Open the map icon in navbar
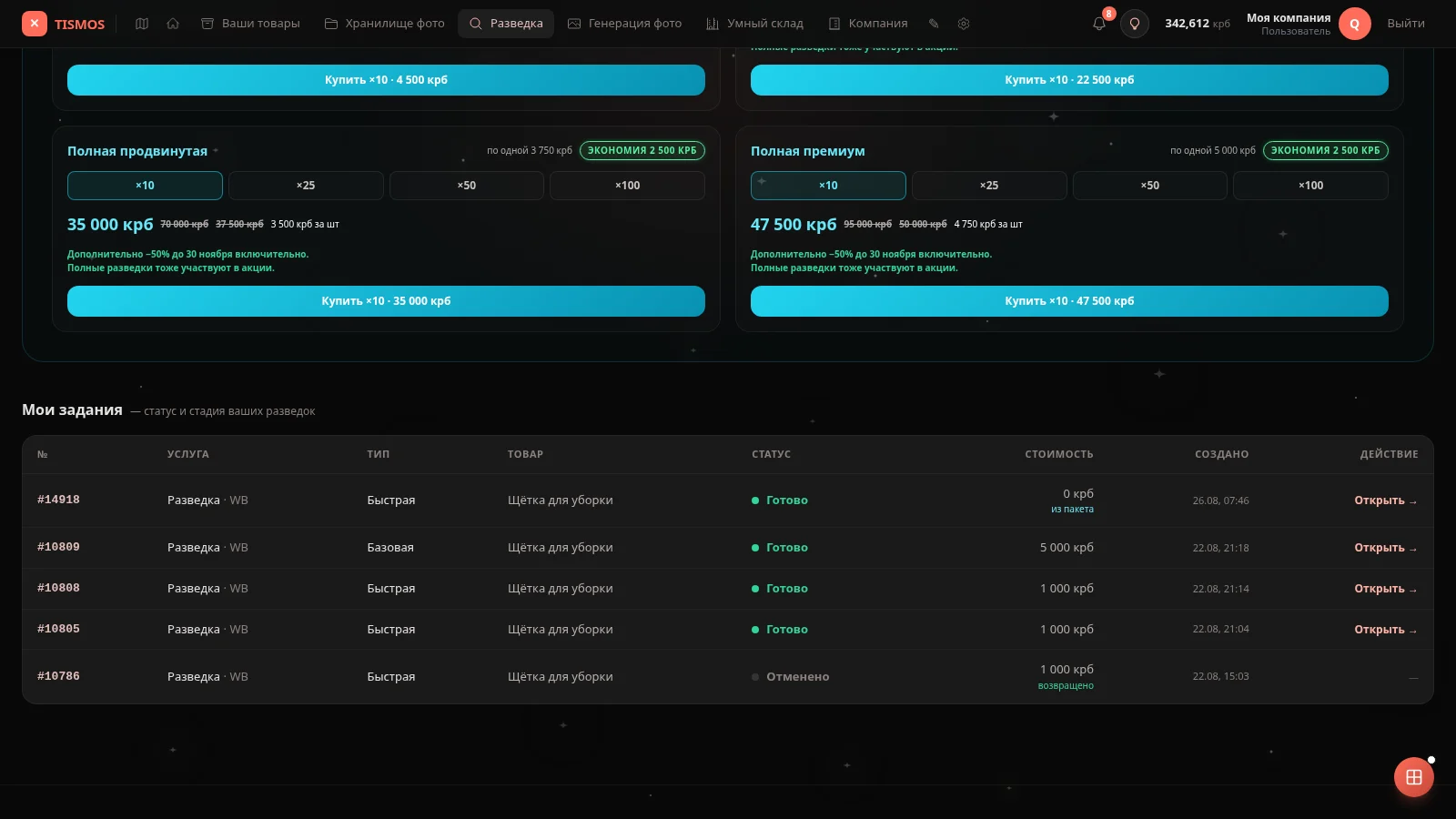This screenshot has height=819, width=1456. click(142, 24)
